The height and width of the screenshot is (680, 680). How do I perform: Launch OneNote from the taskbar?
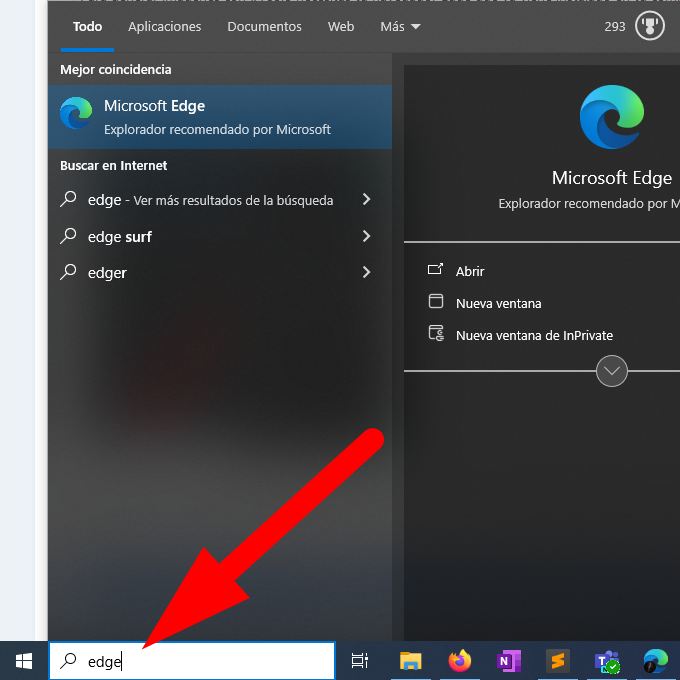click(x=509, y=661)
